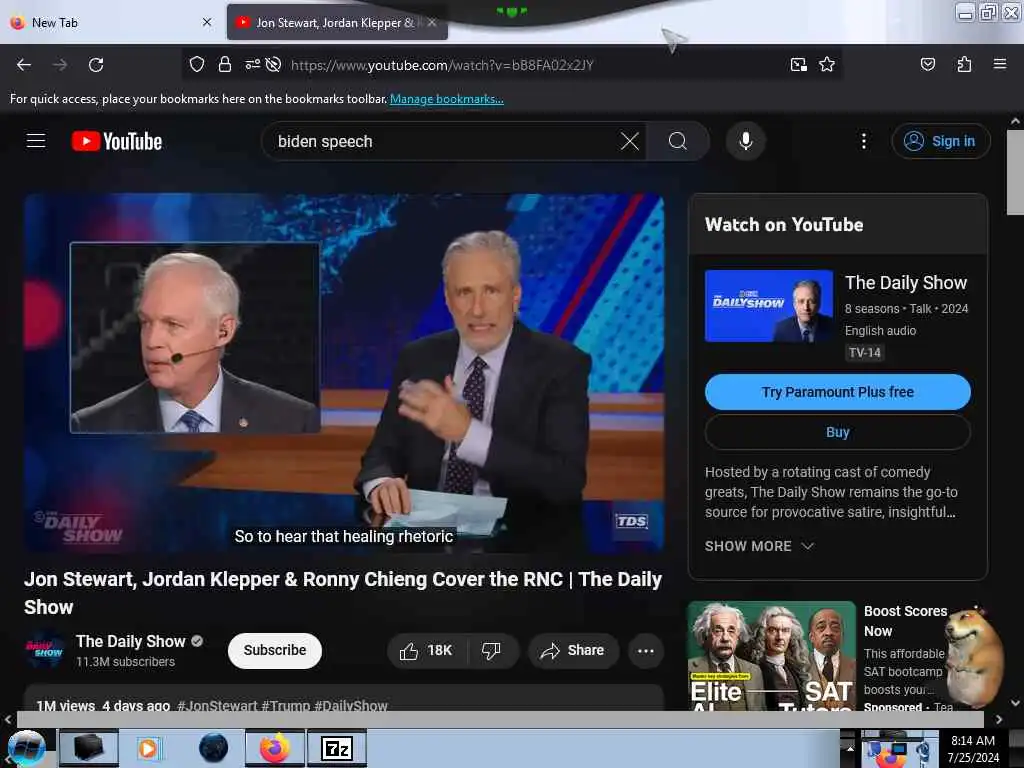Reload the page with the refresh icon

[96, 65]
